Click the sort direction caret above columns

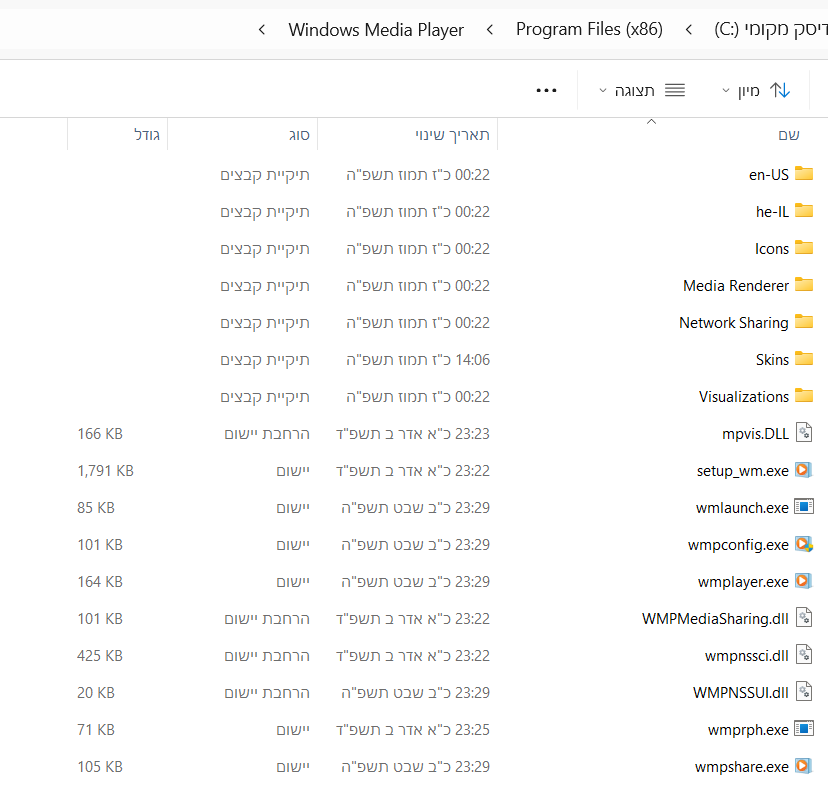[652, 122]
